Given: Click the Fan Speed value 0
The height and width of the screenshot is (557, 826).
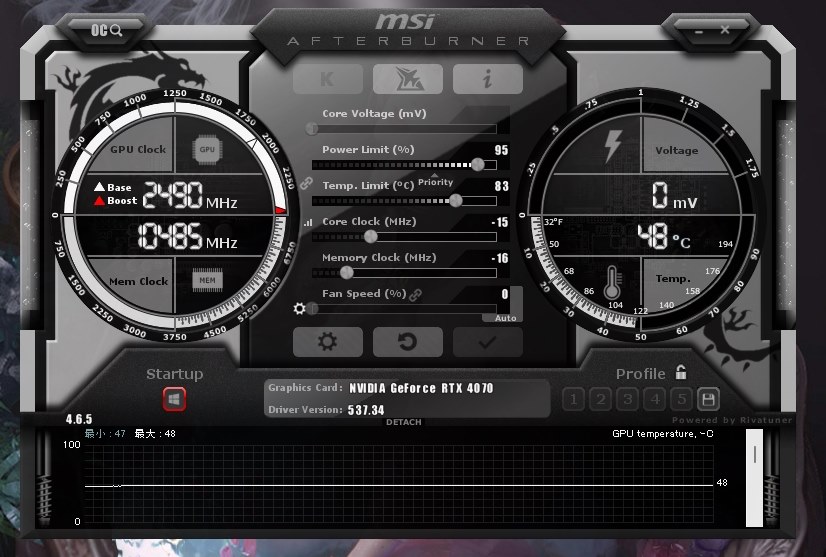Looking at the screenshot, I should coord(505,294).
